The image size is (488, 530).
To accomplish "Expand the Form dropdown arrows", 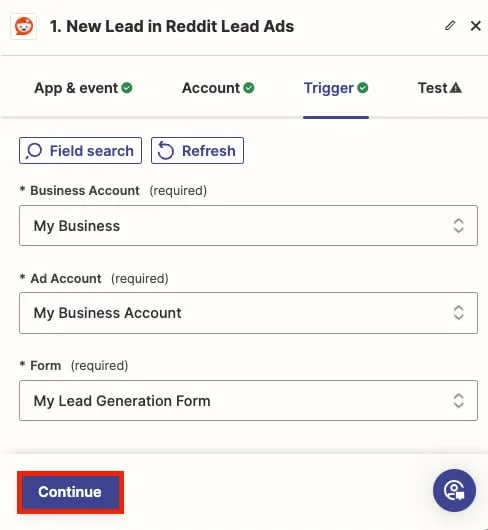I will 458,401.
